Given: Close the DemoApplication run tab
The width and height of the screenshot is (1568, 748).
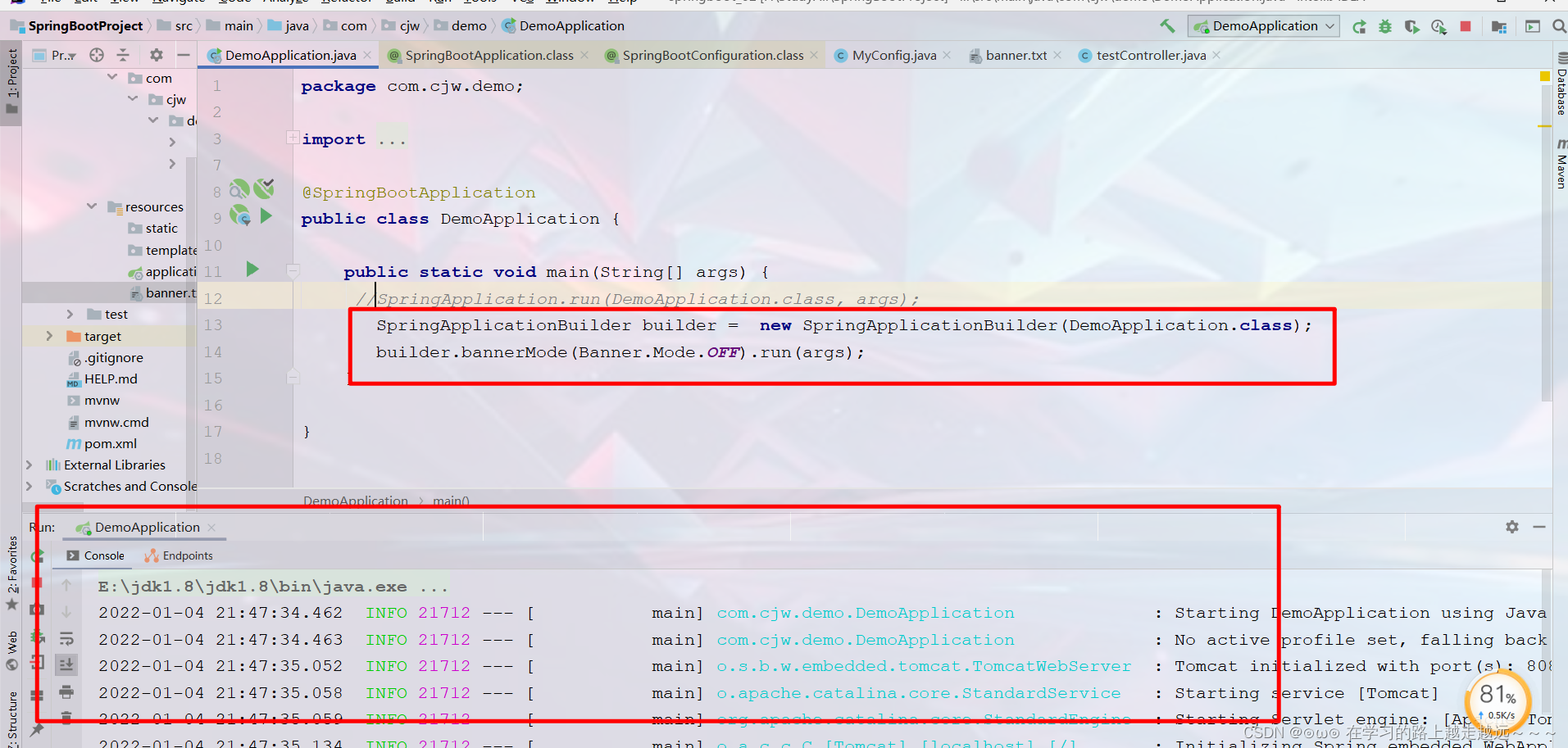Looking at the screenshot, I should [211, 528].
